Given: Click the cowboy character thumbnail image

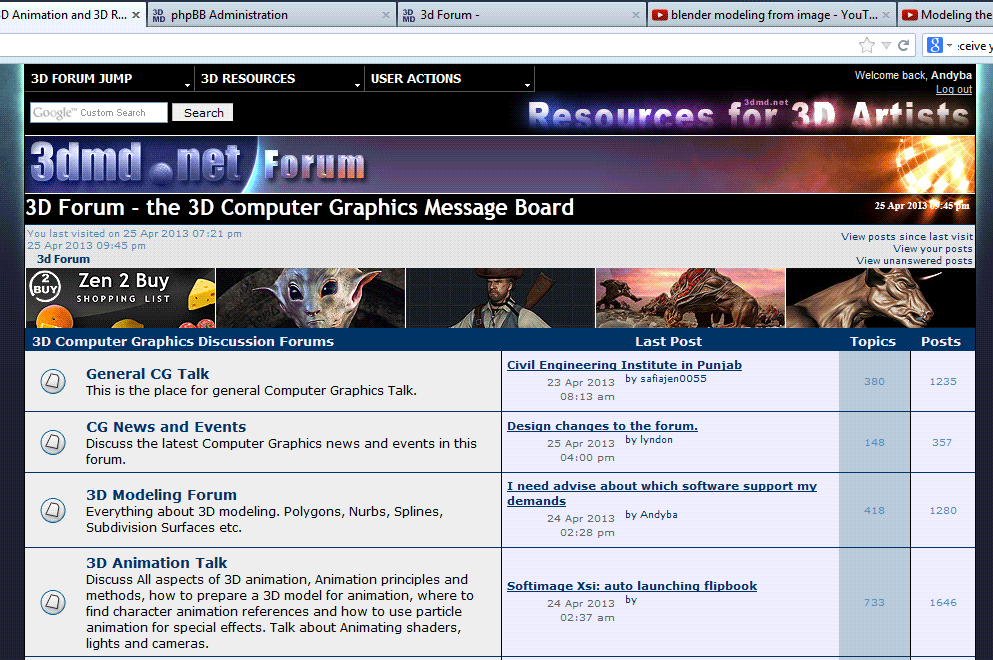Looking at the screenshot, I should pyautogui.click(x=500, y=298).
